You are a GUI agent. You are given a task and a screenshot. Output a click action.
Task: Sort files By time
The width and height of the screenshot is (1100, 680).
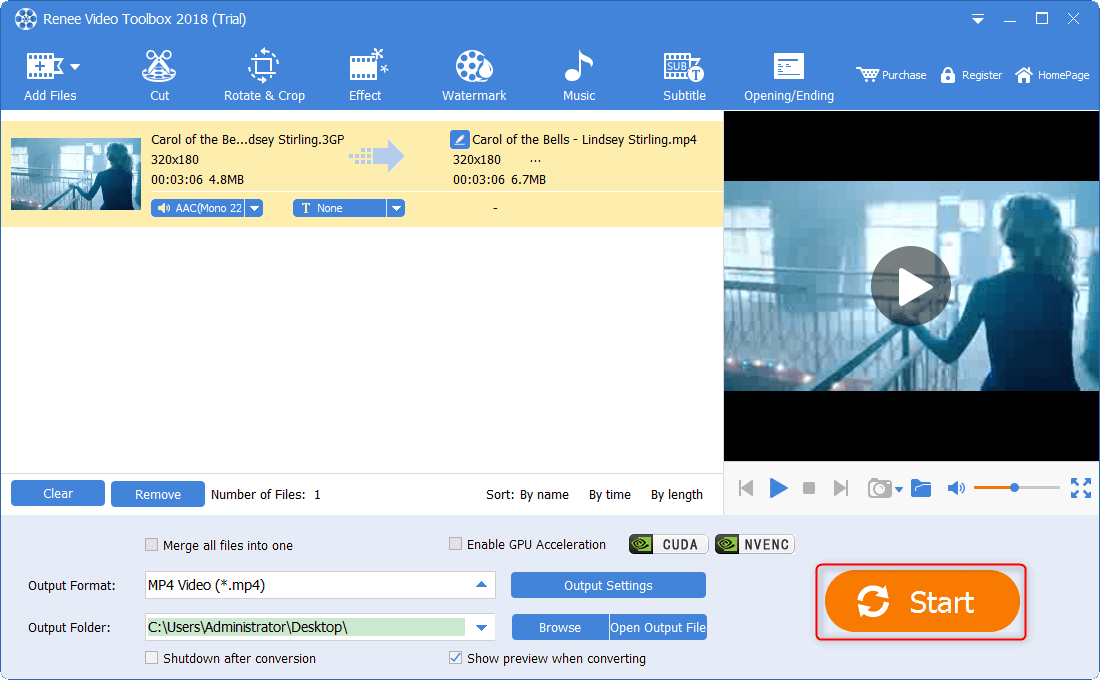(609, 494)
